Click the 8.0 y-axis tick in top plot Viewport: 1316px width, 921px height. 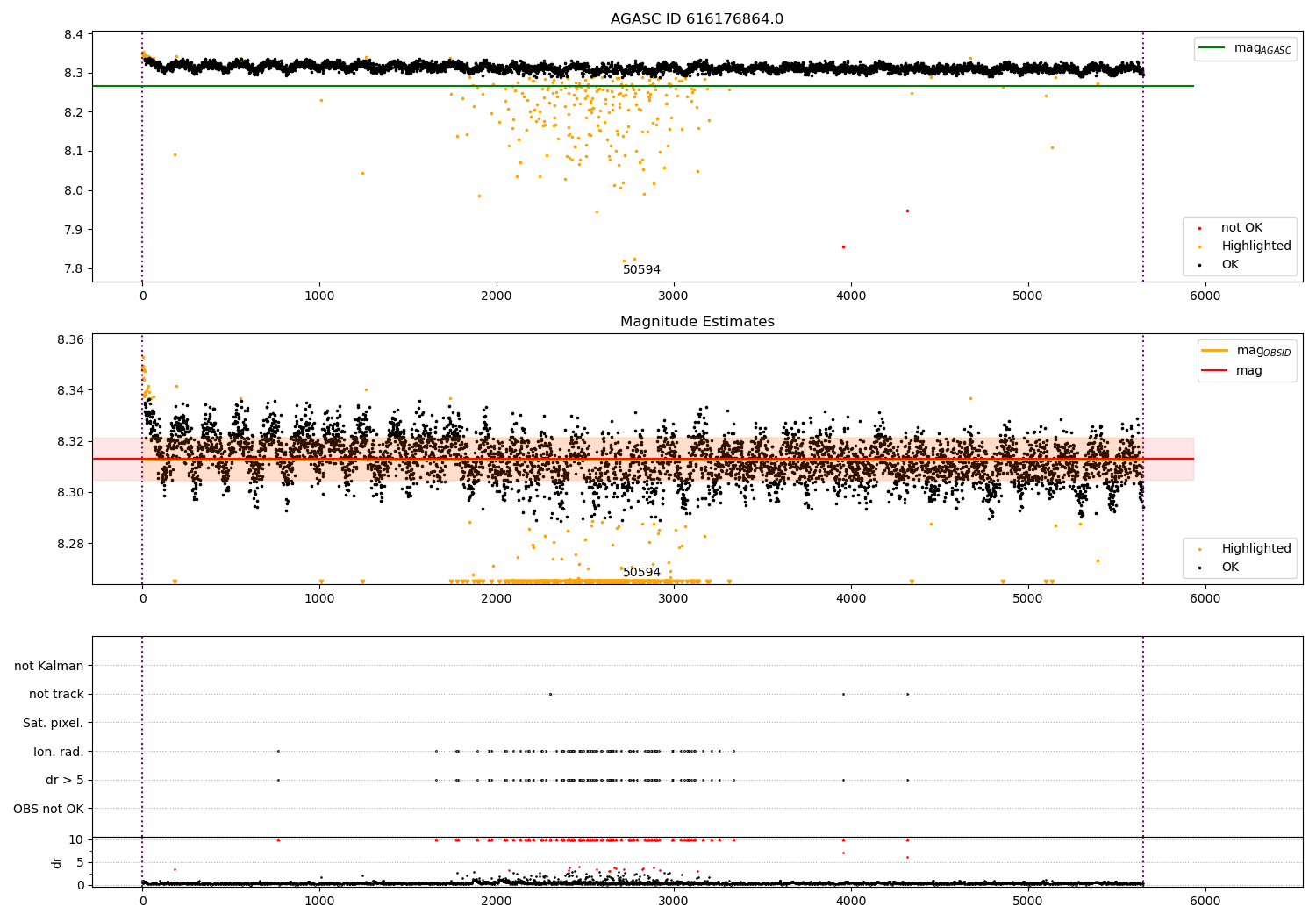[x=75, y=190]
